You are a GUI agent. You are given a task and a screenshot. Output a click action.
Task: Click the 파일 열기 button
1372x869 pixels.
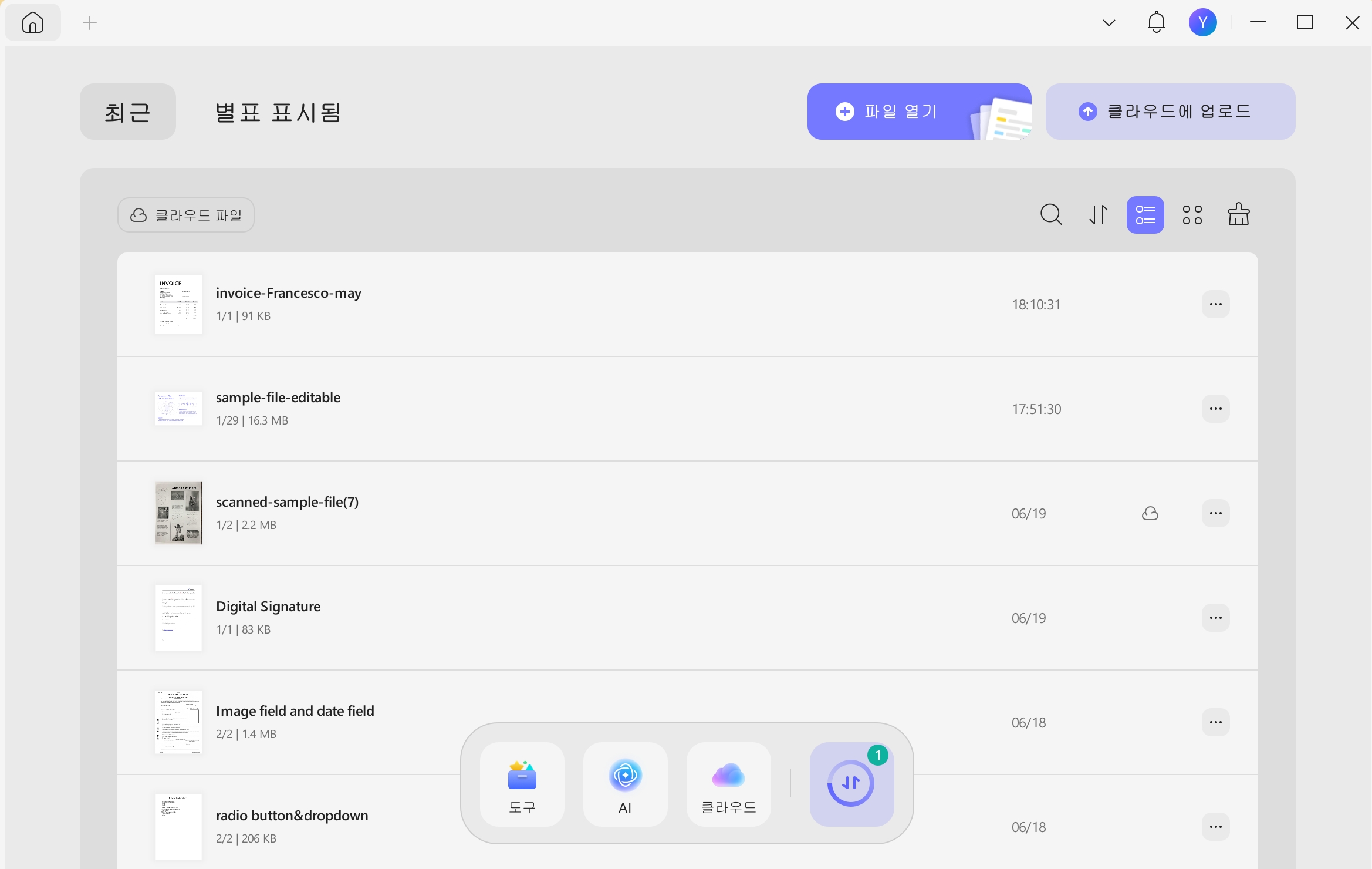click(x=919, y=112)
